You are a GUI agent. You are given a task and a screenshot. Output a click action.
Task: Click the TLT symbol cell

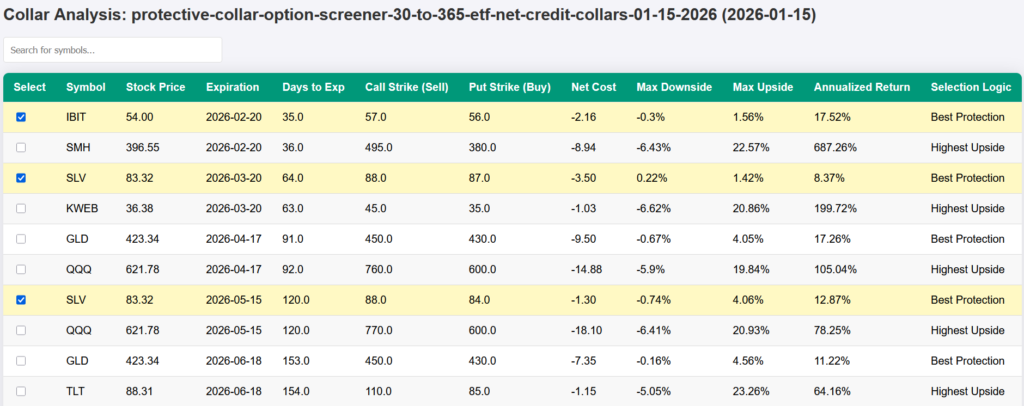tap(76, 391)
